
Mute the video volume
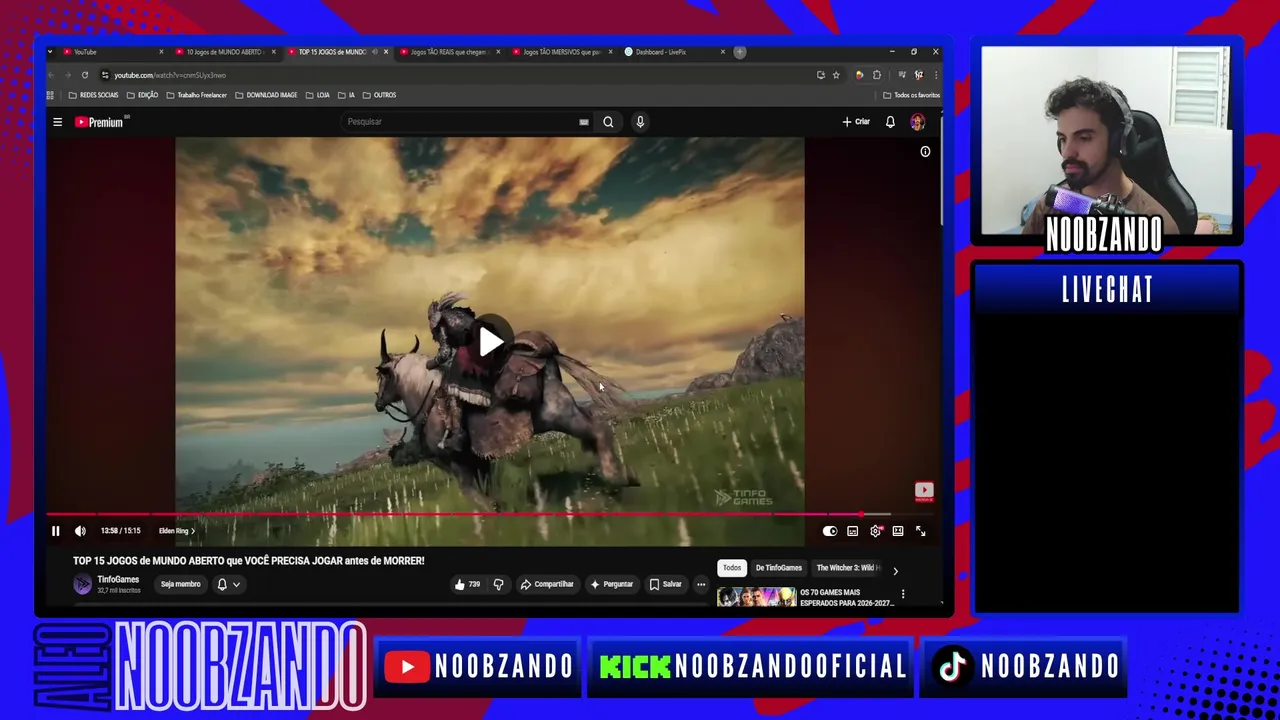(x=80, y=531)
